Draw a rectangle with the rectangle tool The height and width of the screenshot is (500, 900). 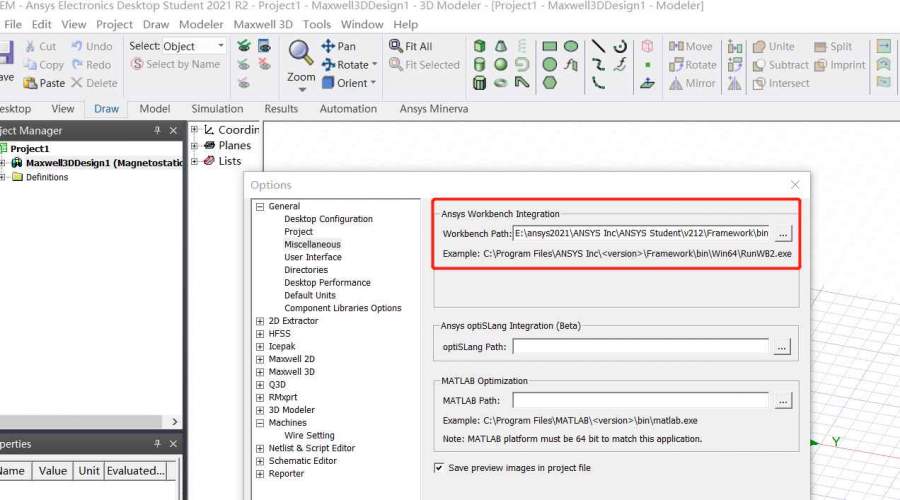tap(549, 46)
